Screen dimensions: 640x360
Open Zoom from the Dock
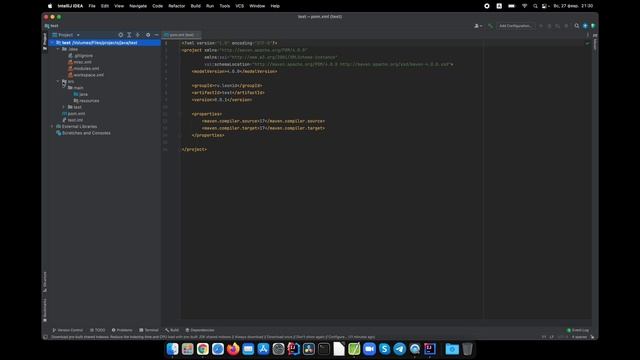(369, 349)
